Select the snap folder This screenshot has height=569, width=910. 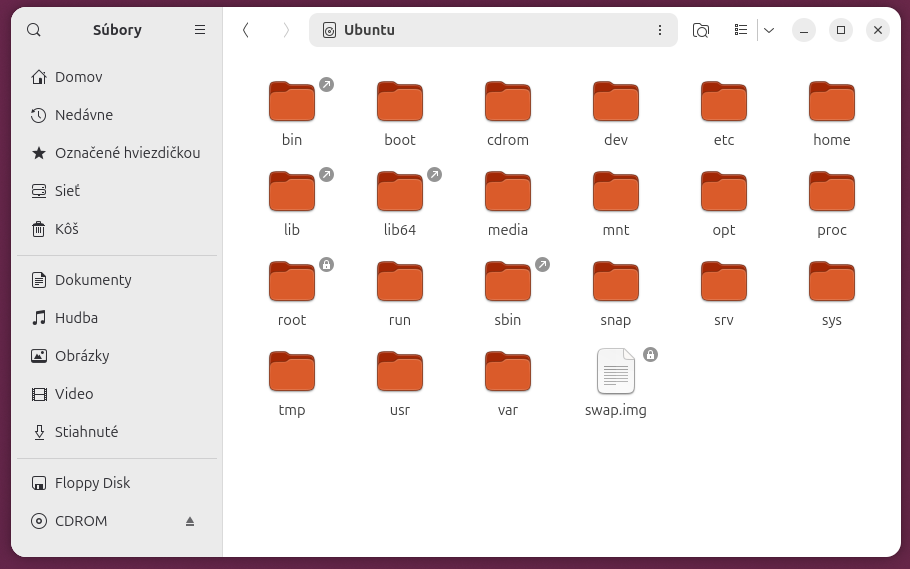[x=616, y=282]
